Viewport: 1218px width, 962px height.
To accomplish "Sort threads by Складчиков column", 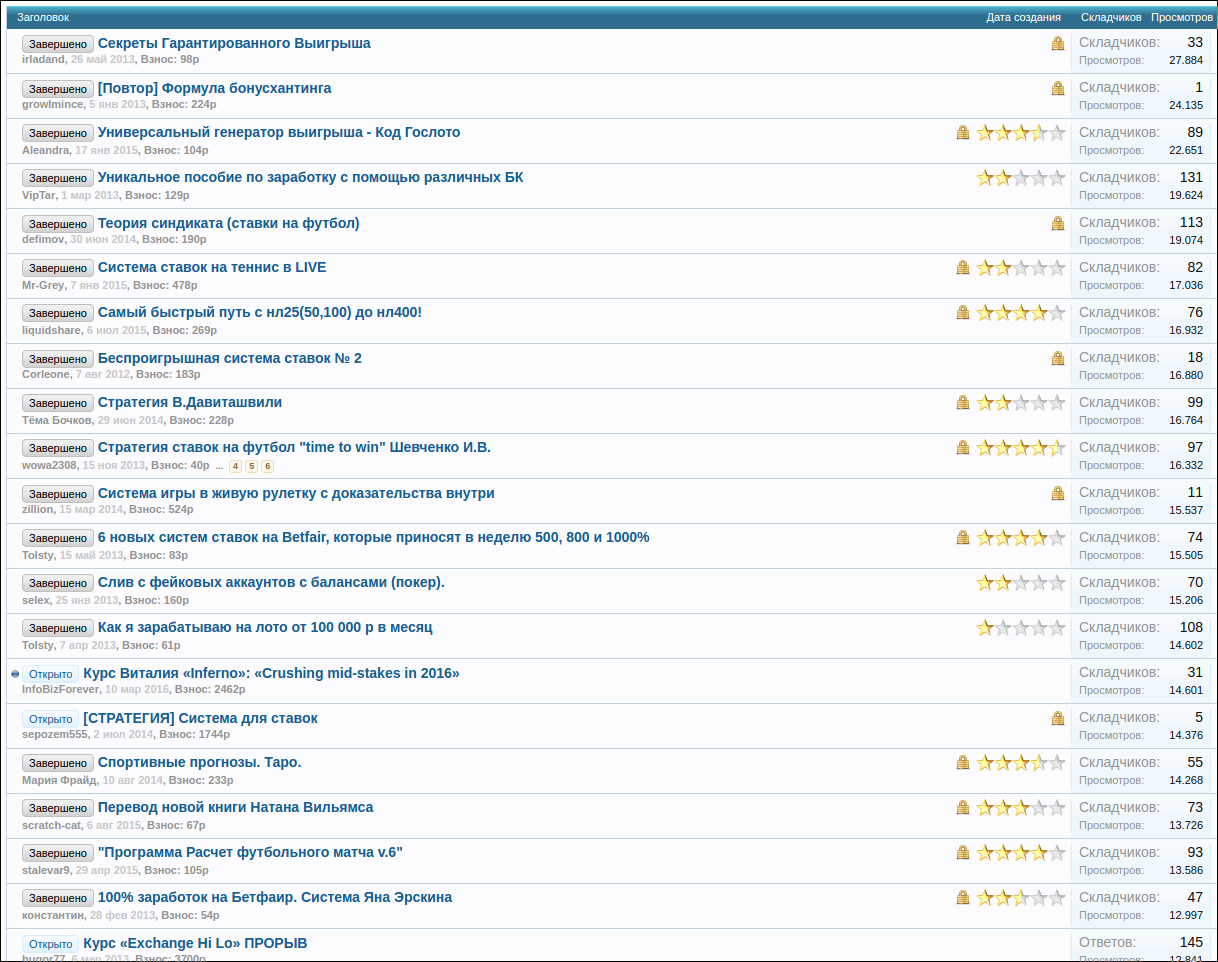I will 1111,17.
